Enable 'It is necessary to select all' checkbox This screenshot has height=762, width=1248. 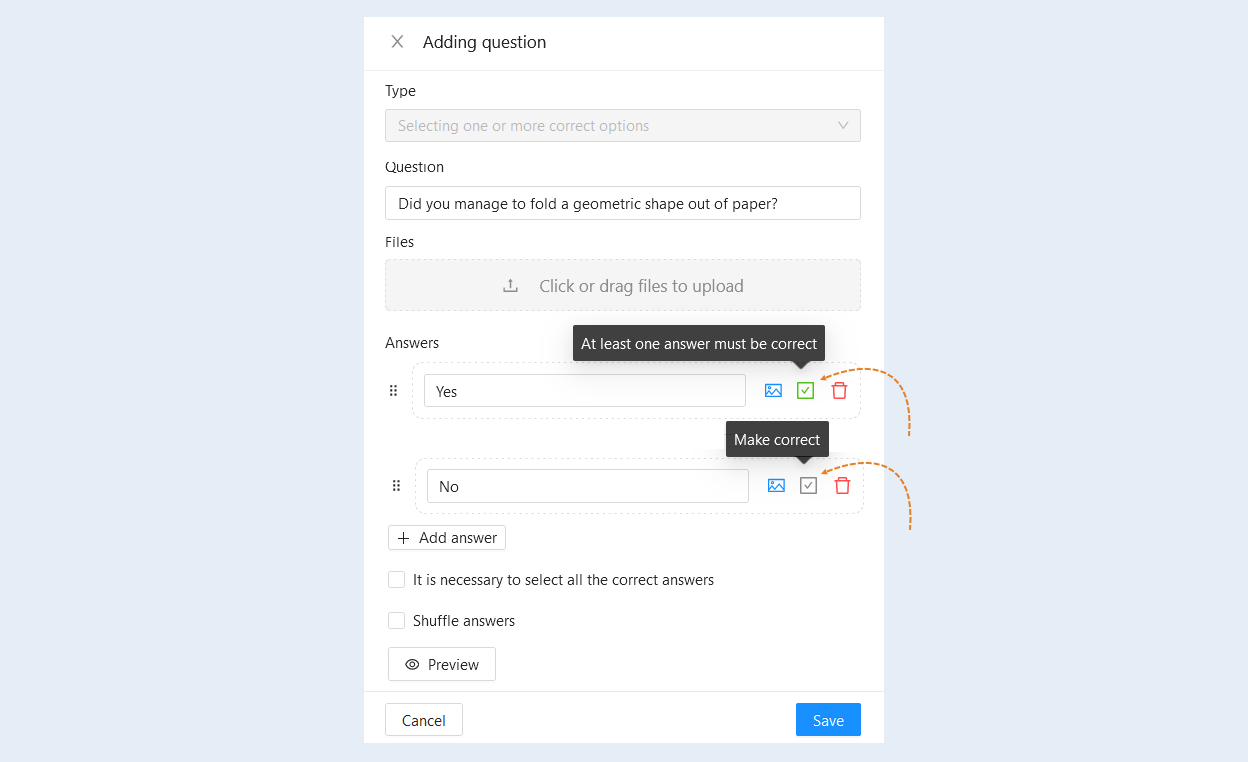[396, 580]
